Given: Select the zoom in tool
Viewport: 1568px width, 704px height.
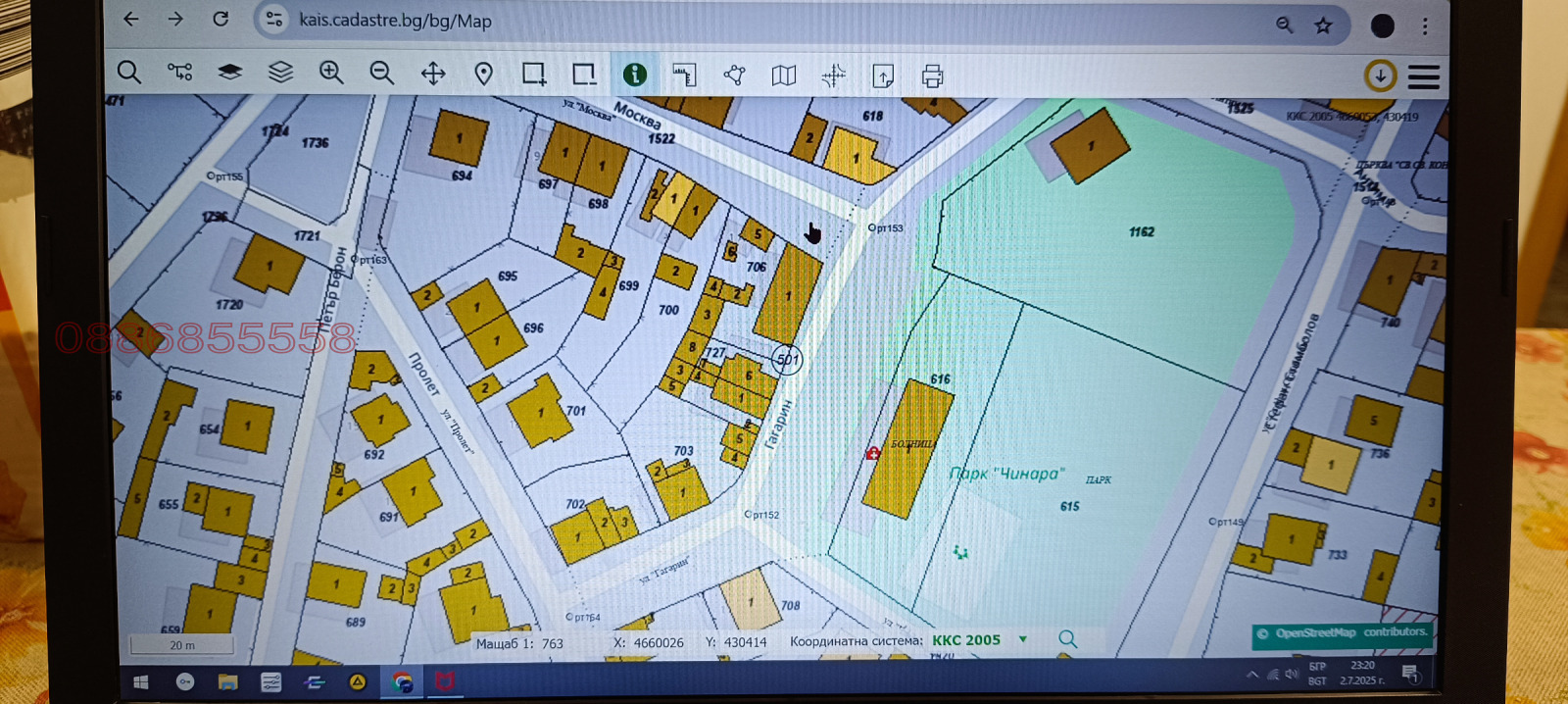Looking at the screenshot, I should 331,73.
